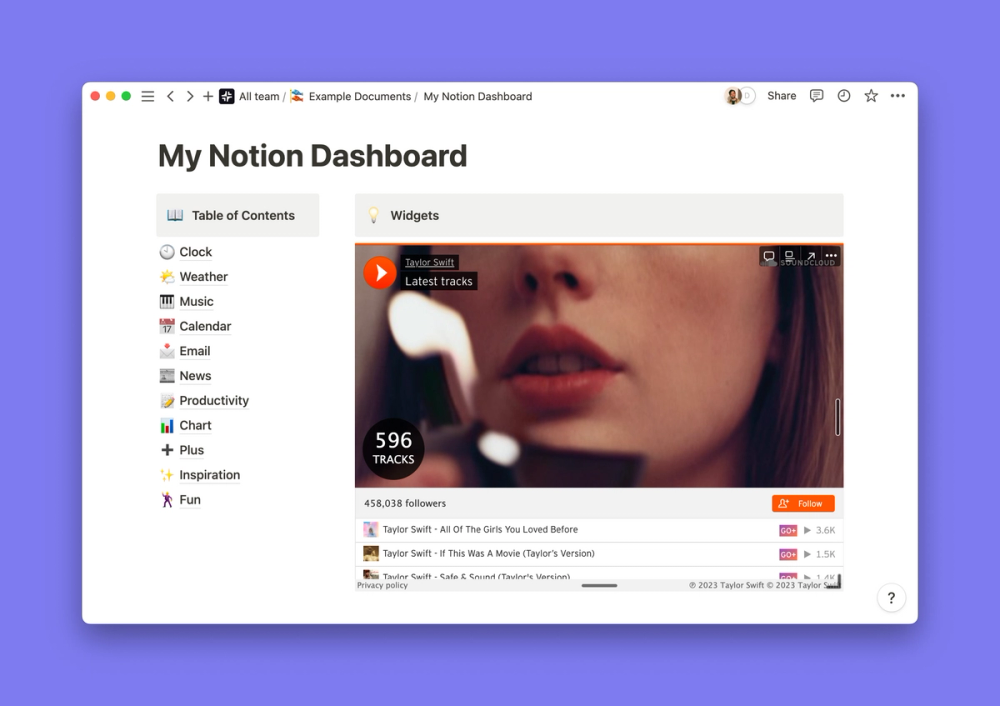Open the Plus widget entry

tap(190, 450)
